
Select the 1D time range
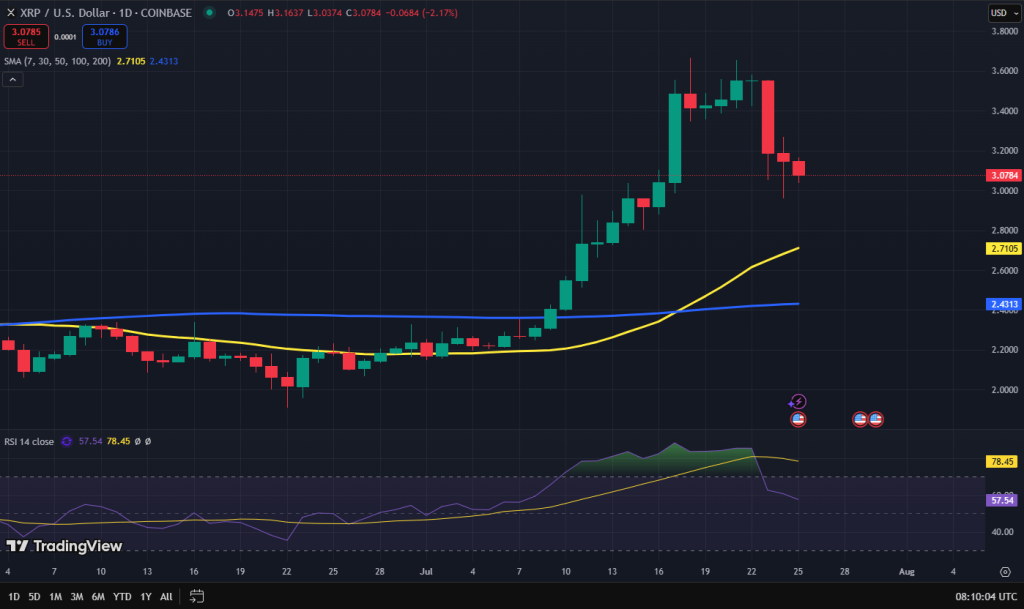coord(14,597)
